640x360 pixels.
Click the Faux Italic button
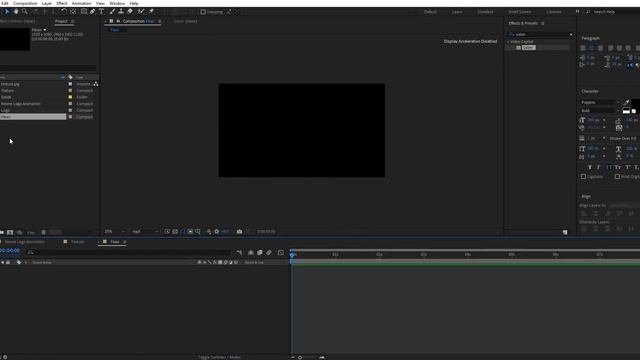599,167
